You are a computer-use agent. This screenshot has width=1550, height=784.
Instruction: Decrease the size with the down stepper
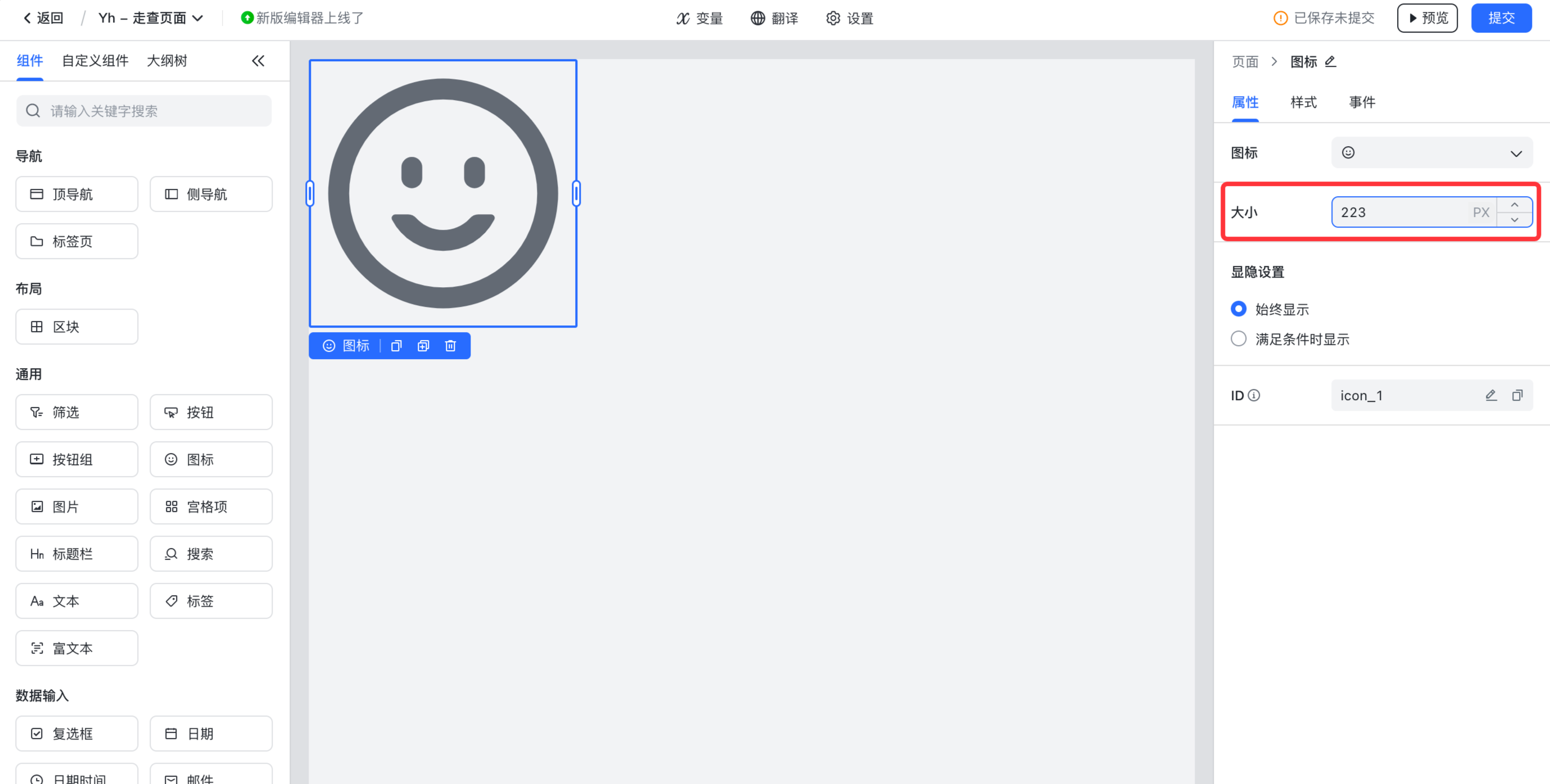(1515, 220)
